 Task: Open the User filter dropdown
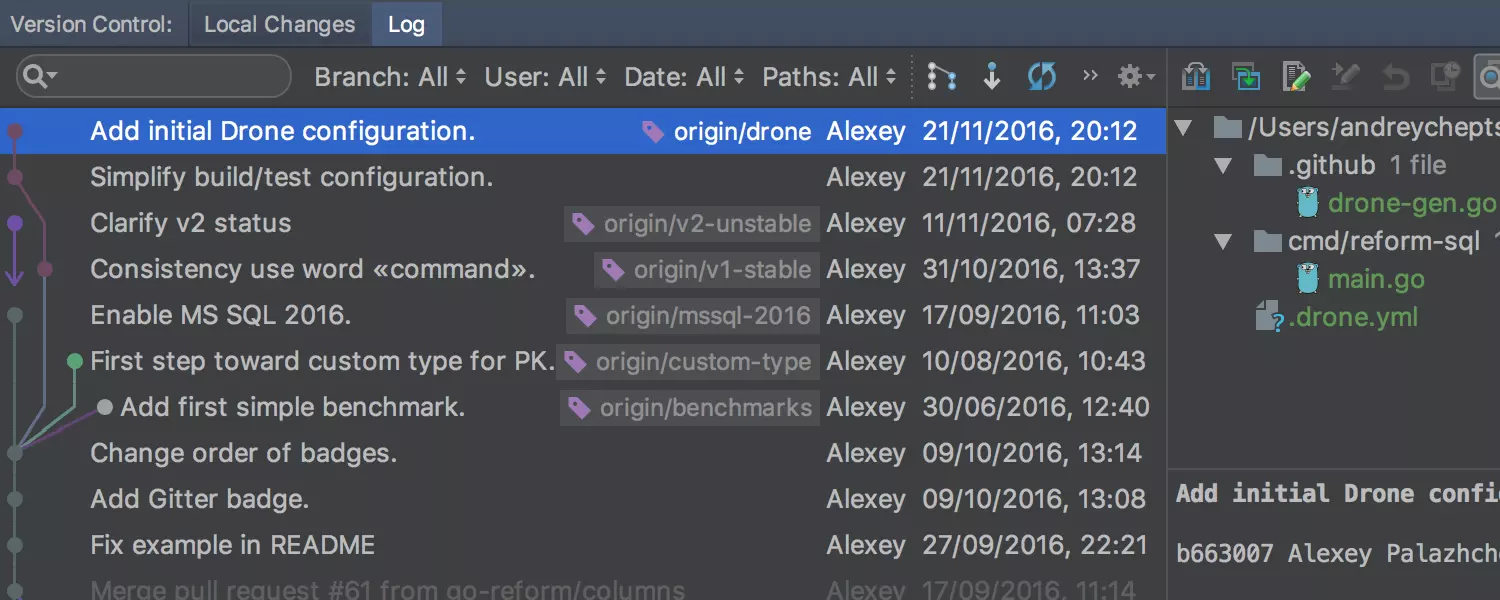point(545,77)
